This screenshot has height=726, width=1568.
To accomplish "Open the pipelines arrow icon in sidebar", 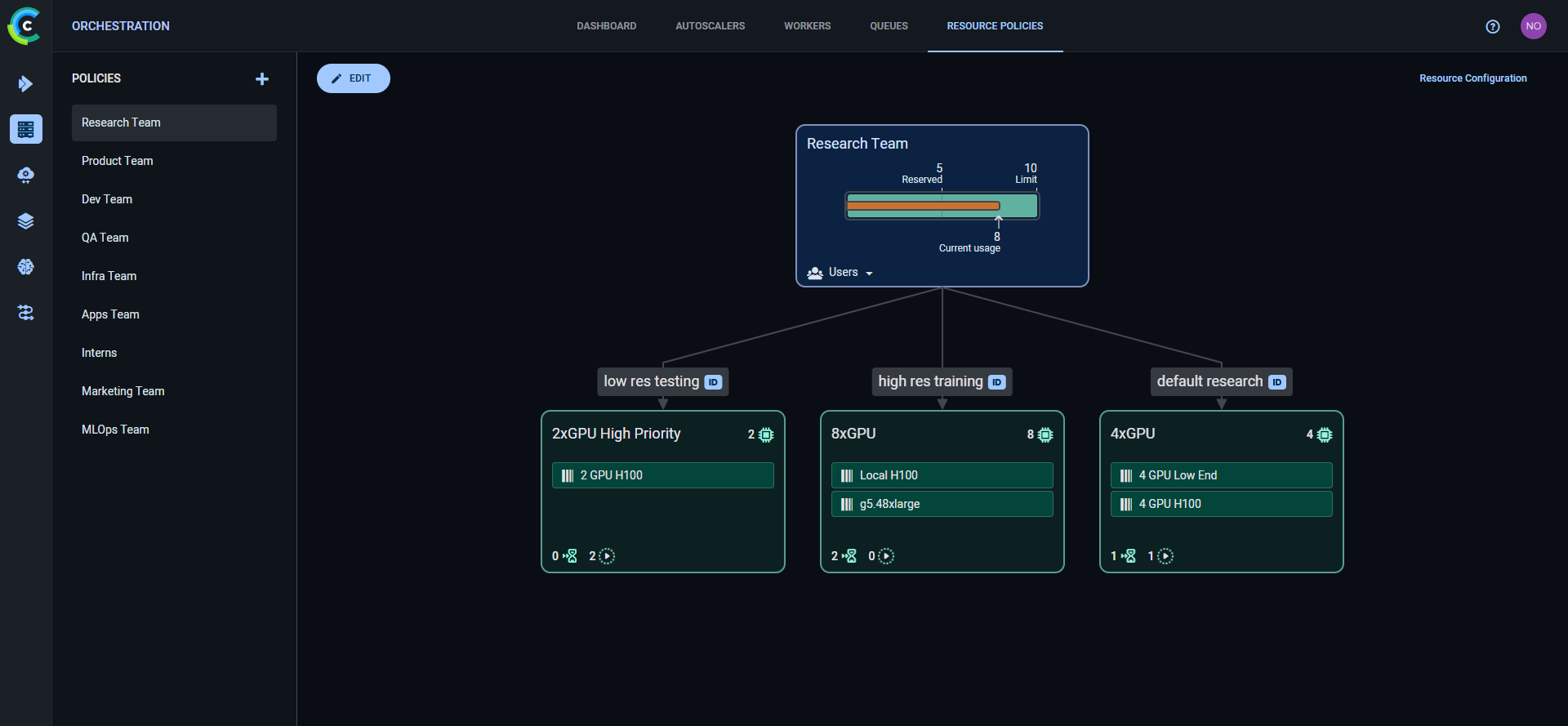I will point(25,83).
